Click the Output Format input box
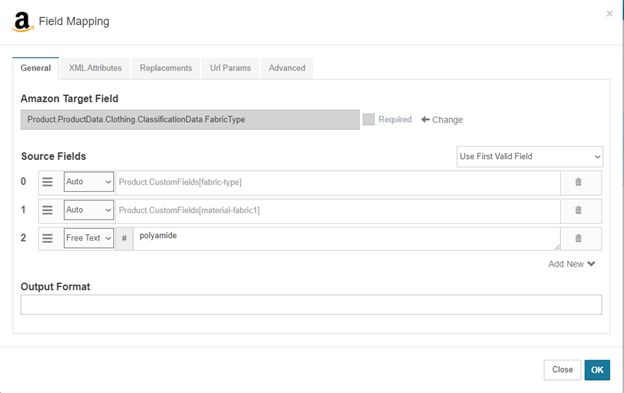This screenshot has height=393, width=624. coord(311,305)
